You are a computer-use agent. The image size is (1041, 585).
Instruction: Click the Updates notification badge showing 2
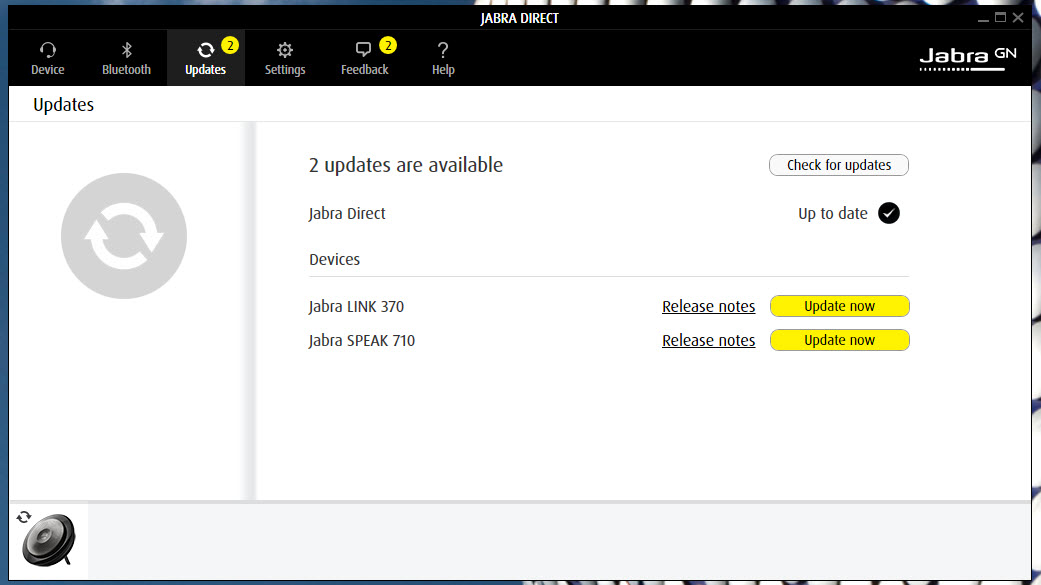230,45
